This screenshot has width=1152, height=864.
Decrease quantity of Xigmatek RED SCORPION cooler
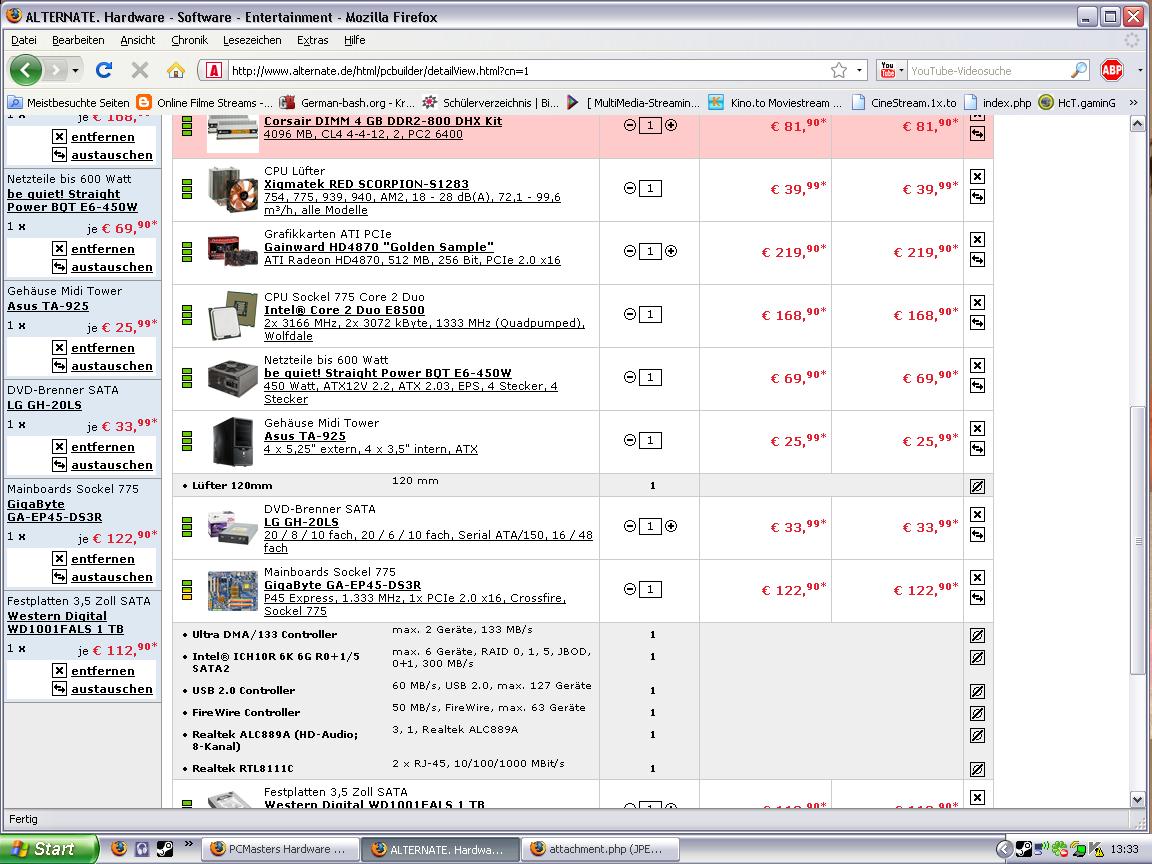(x=630, y=189)
